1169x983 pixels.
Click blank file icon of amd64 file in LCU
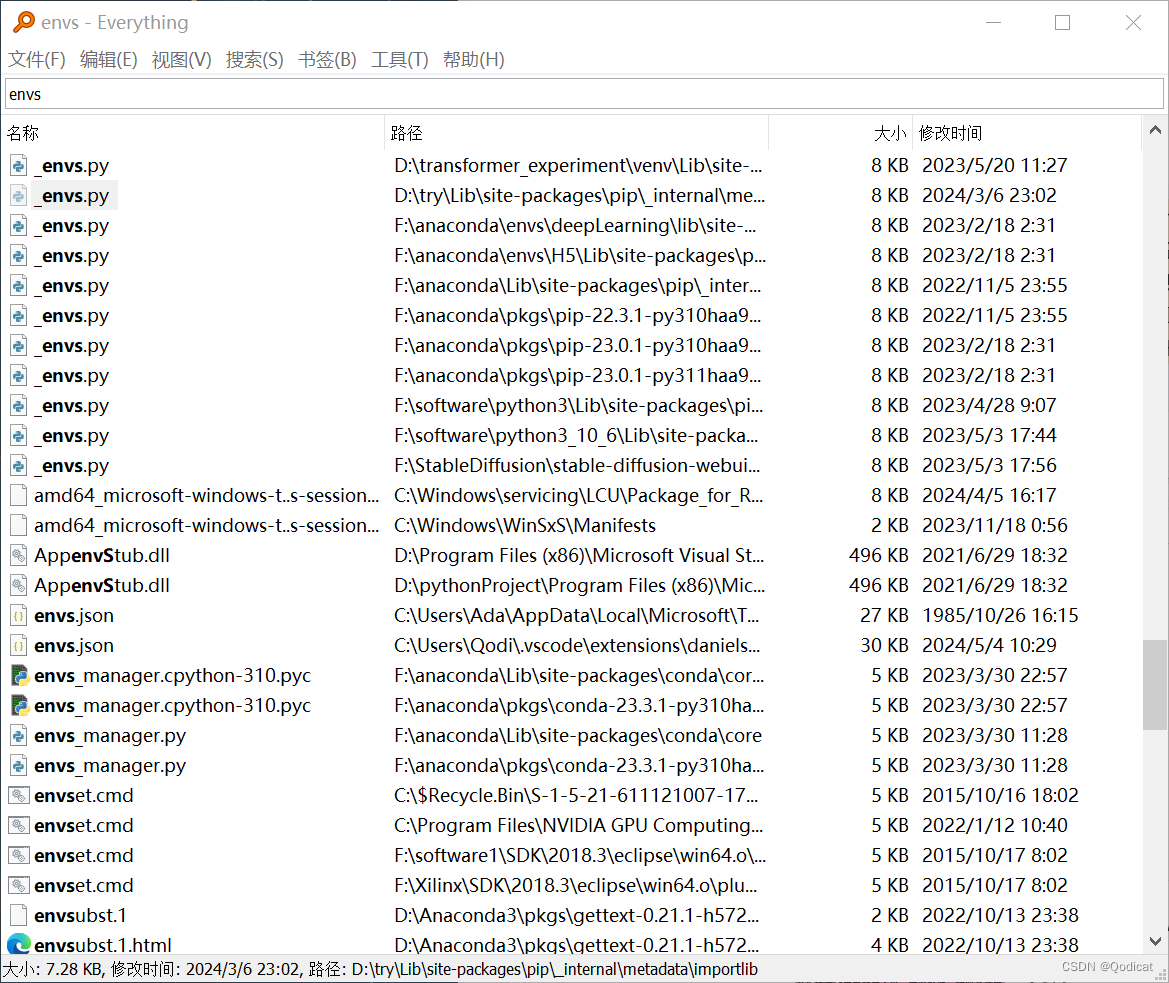19,496
